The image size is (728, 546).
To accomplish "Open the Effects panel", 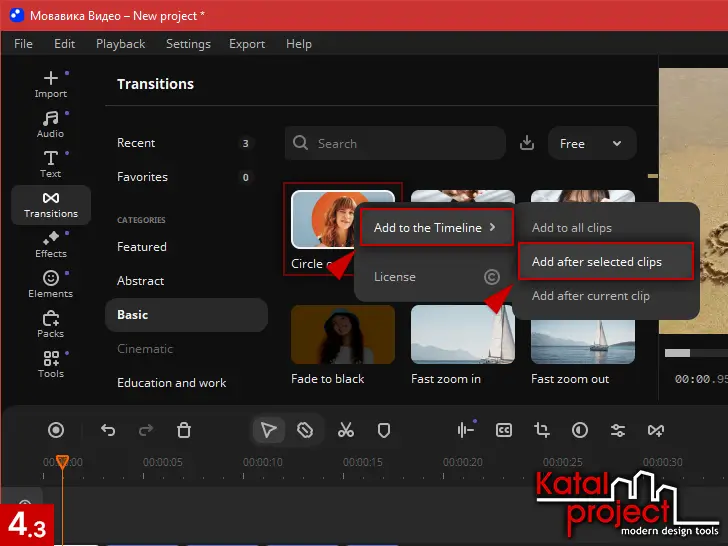I will coord(50,244).
